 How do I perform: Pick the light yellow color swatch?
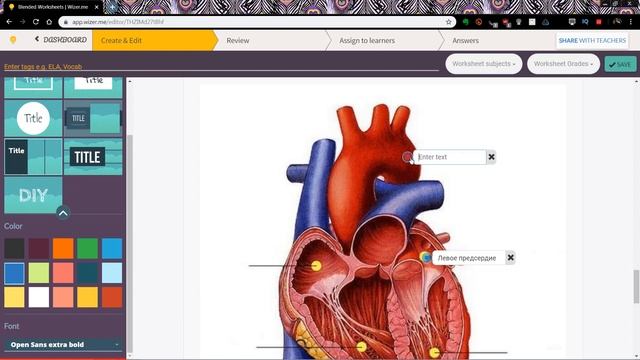(x=14, y=297)
